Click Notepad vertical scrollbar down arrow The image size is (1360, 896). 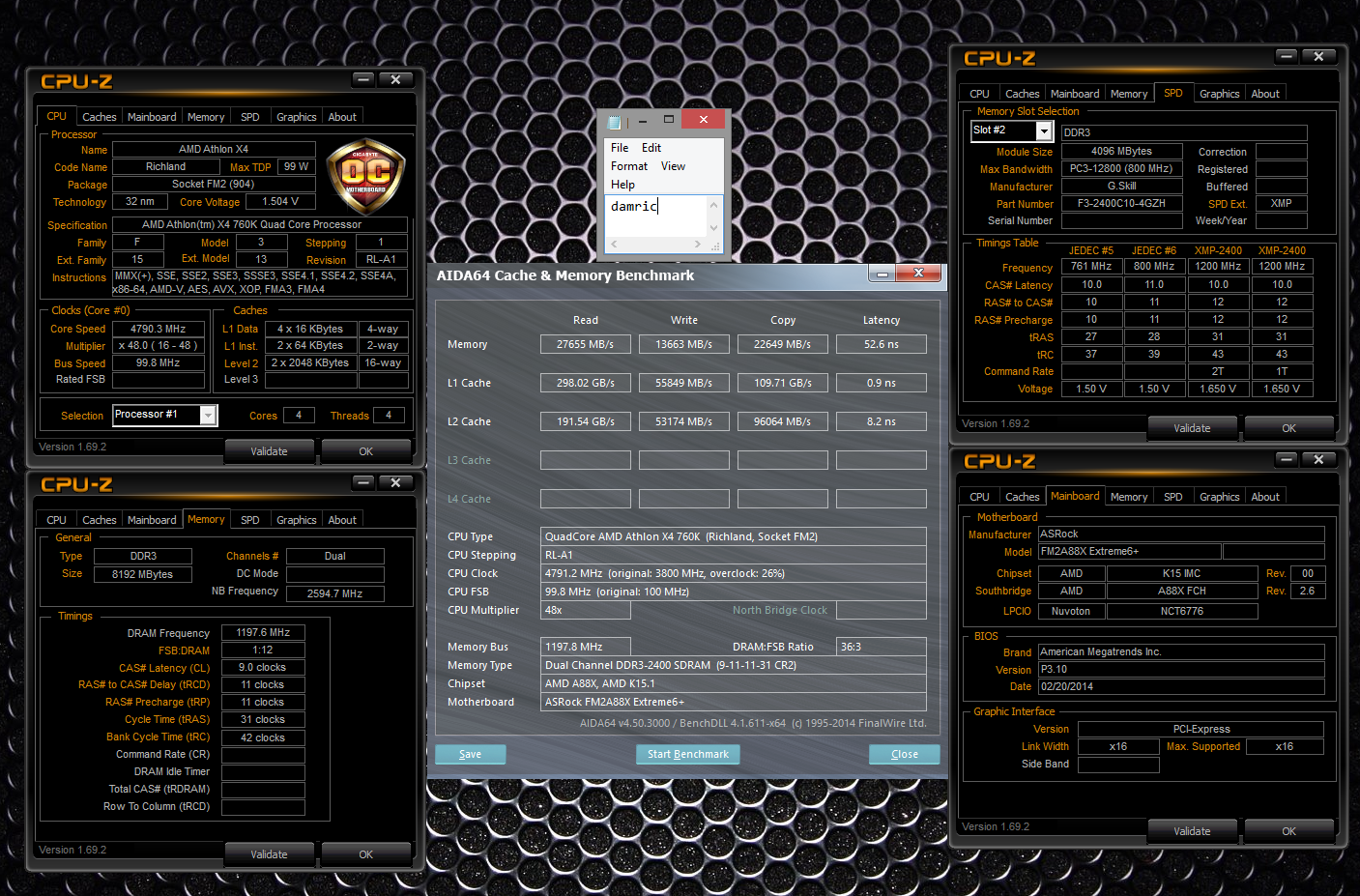(x=714, y=228)
